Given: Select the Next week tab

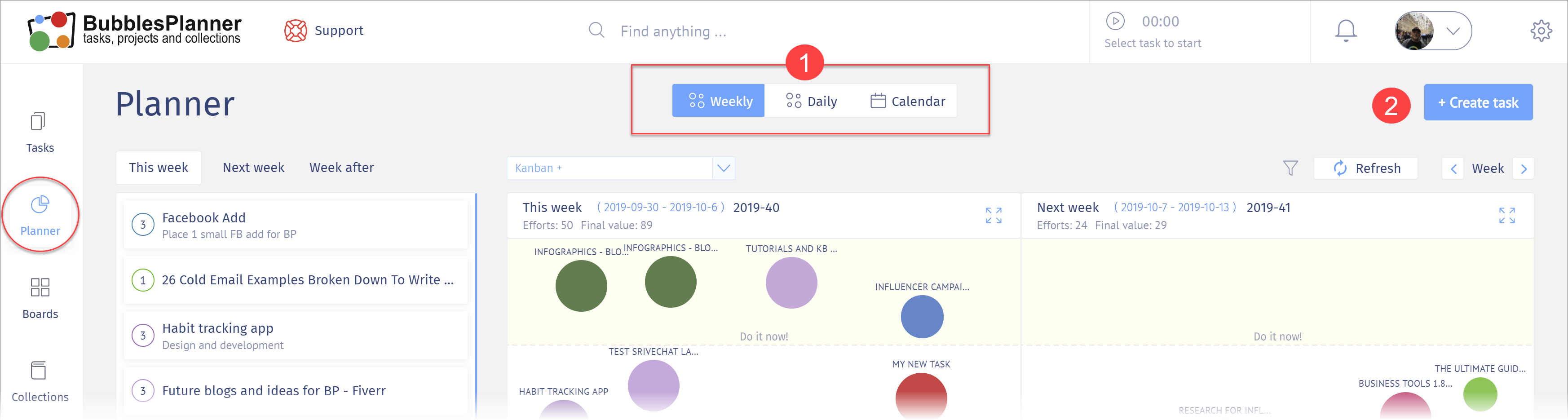Looking at the screenshot, I should (x=253, y=168).
